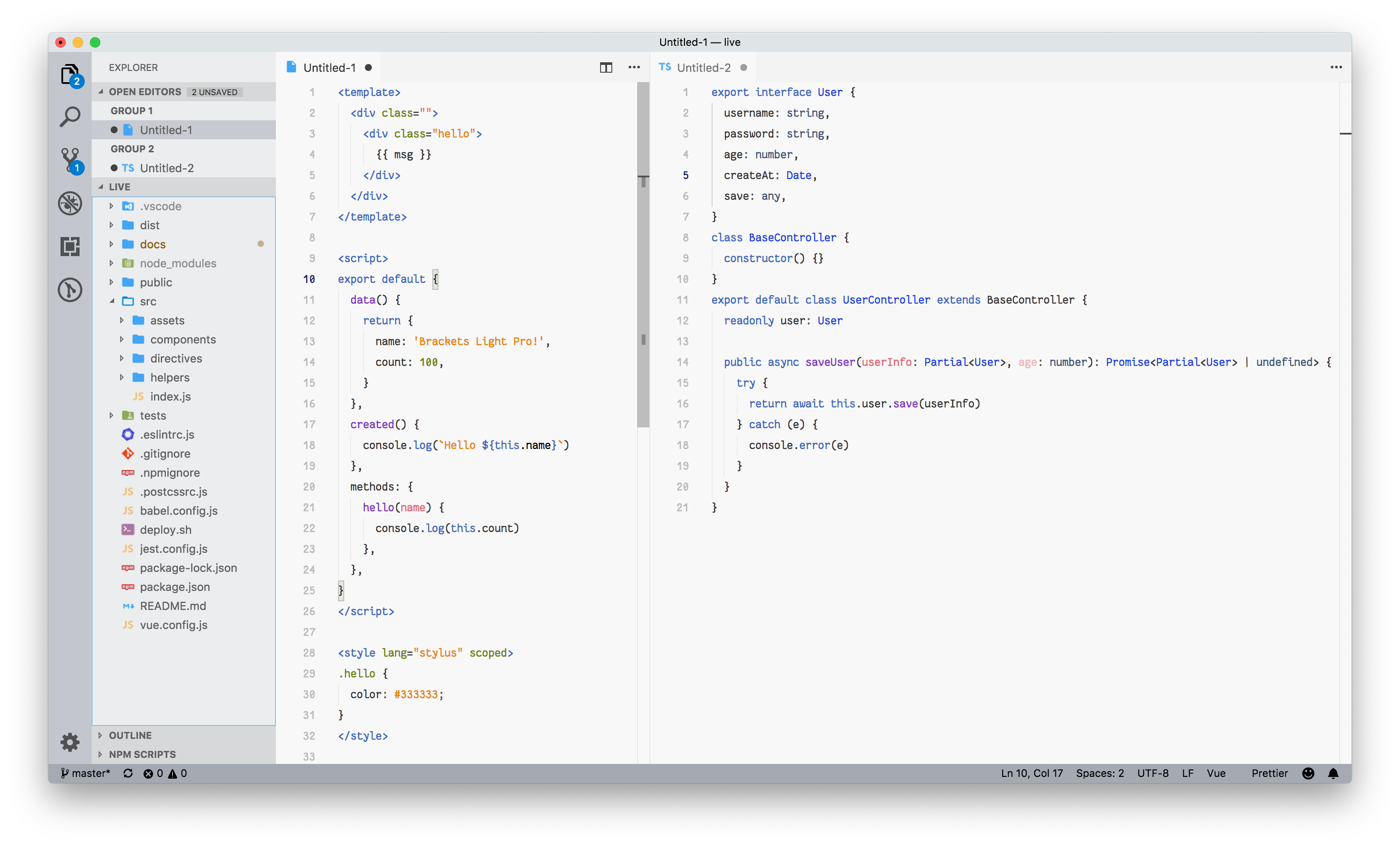Open the more actions menu on Untitled-2 editor
Screen dimensions: 1400x847
pos(1336,67)
